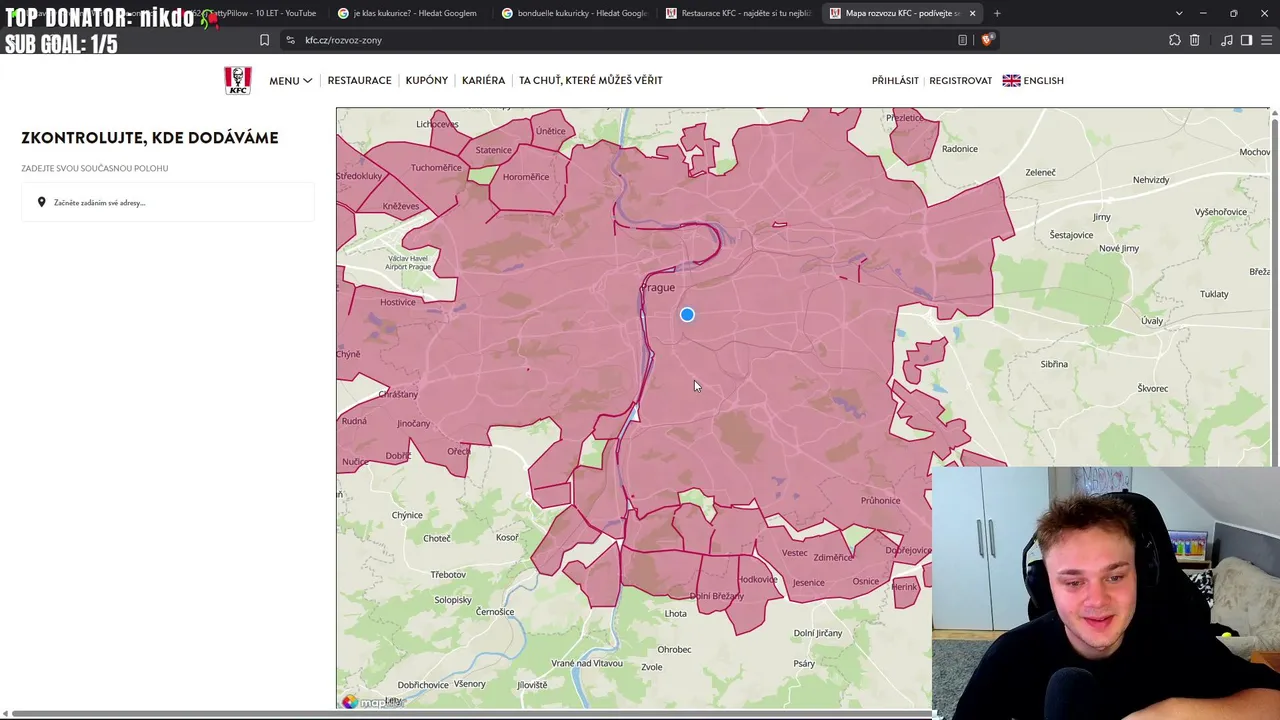Open the tab search dropdown arrow

pos(1179,13)
